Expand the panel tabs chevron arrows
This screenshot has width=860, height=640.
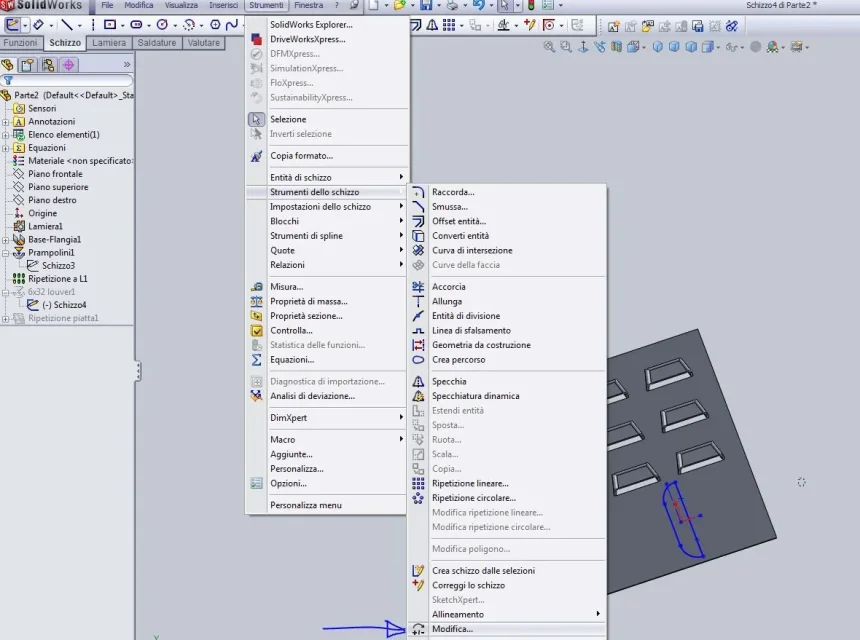[x=127, y=65]
